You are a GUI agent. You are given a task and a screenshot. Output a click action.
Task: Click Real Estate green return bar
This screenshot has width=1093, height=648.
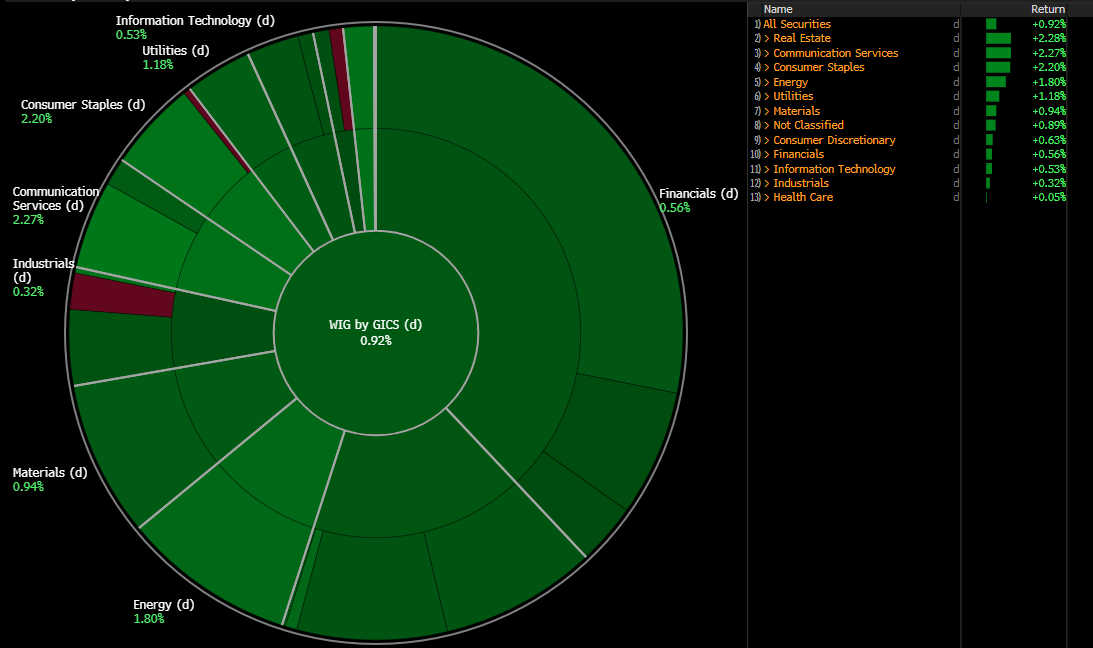tap(997, 38)
